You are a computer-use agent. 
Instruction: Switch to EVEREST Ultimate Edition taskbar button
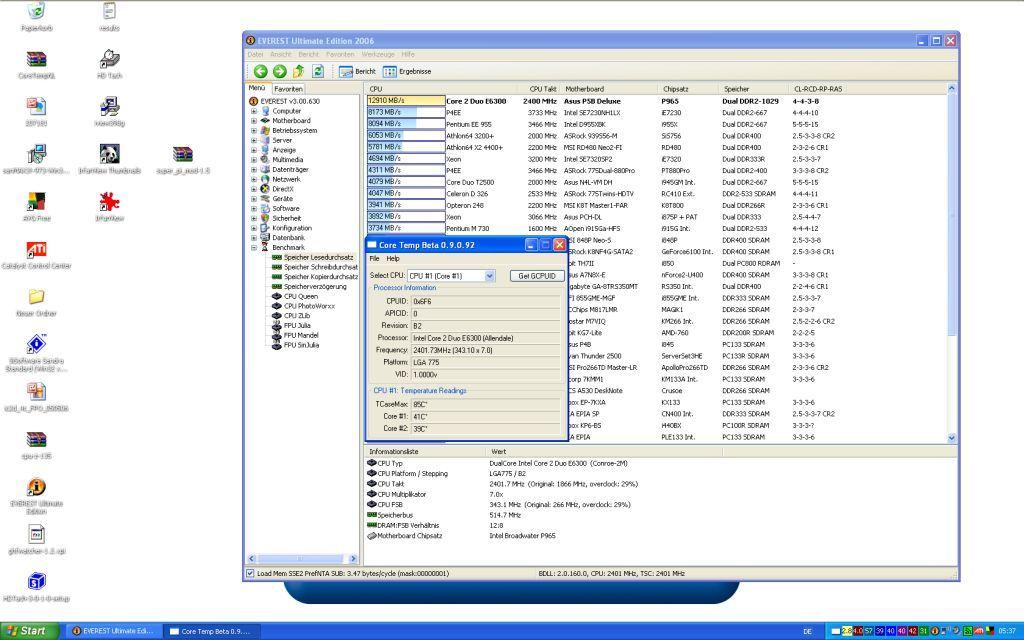[x=112, y=632]
